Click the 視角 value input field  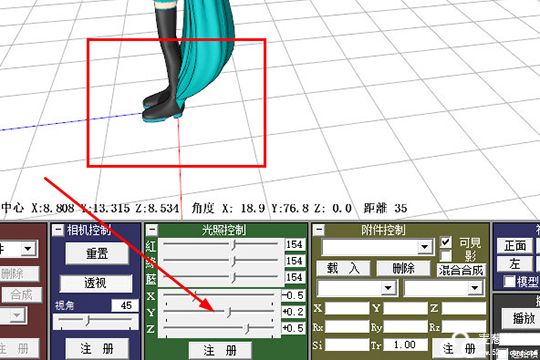tap(125, 305)
